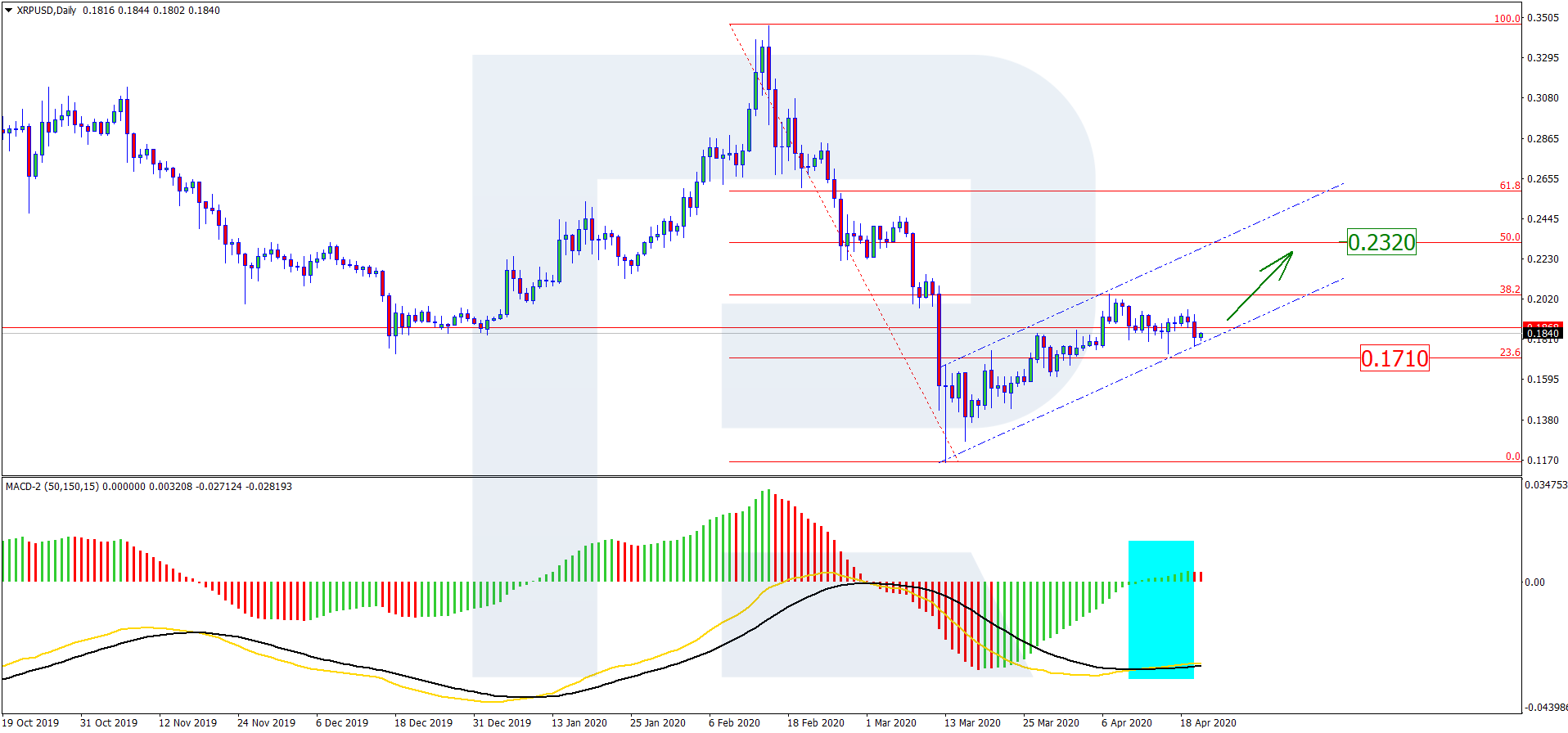Click the 31 Dec 2019 date label

tap(502, 722)
